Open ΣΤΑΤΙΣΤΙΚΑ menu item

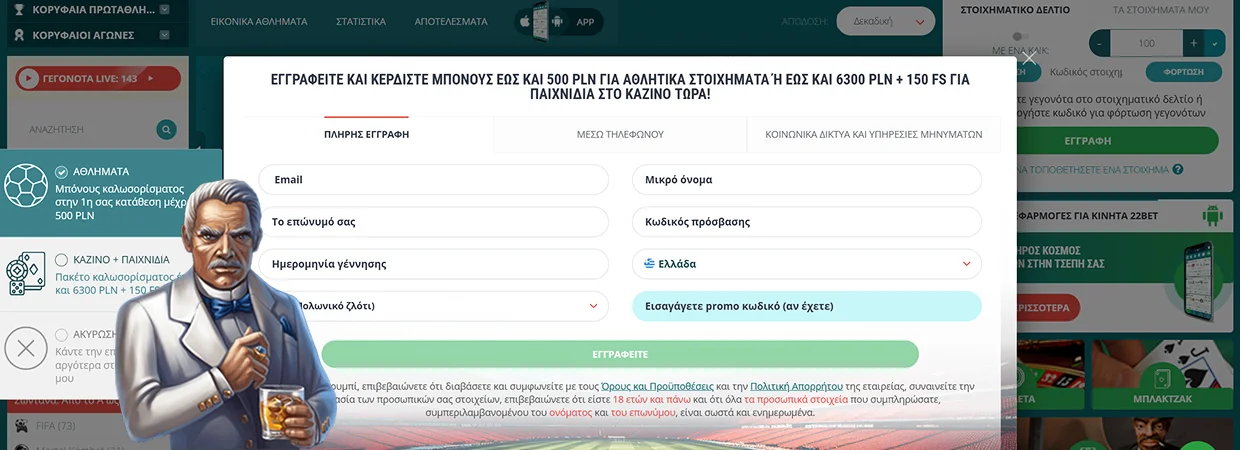coord(361,21)
